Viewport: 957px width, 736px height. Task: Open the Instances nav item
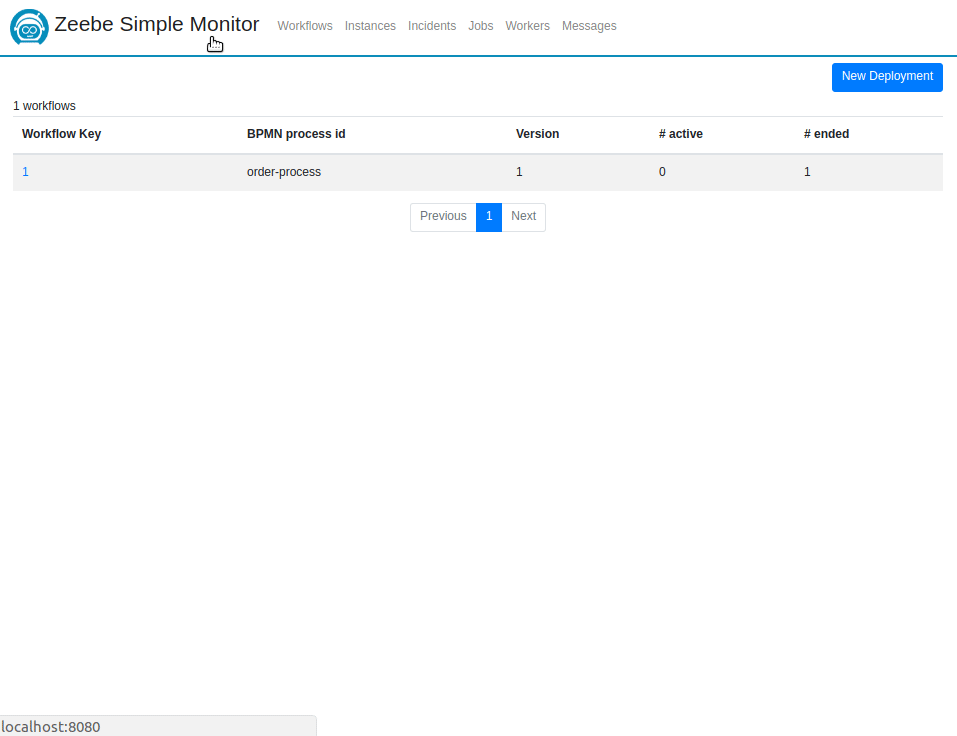pos(370,26)
